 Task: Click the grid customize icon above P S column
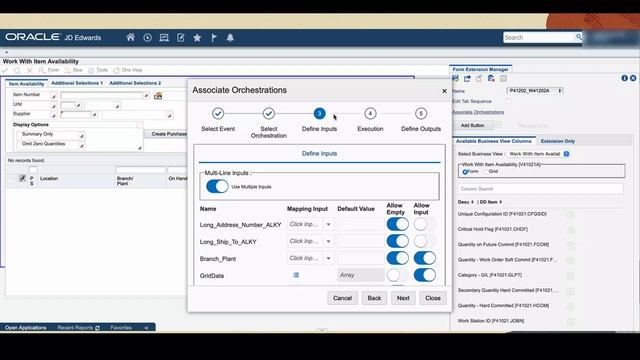point(22,178)
